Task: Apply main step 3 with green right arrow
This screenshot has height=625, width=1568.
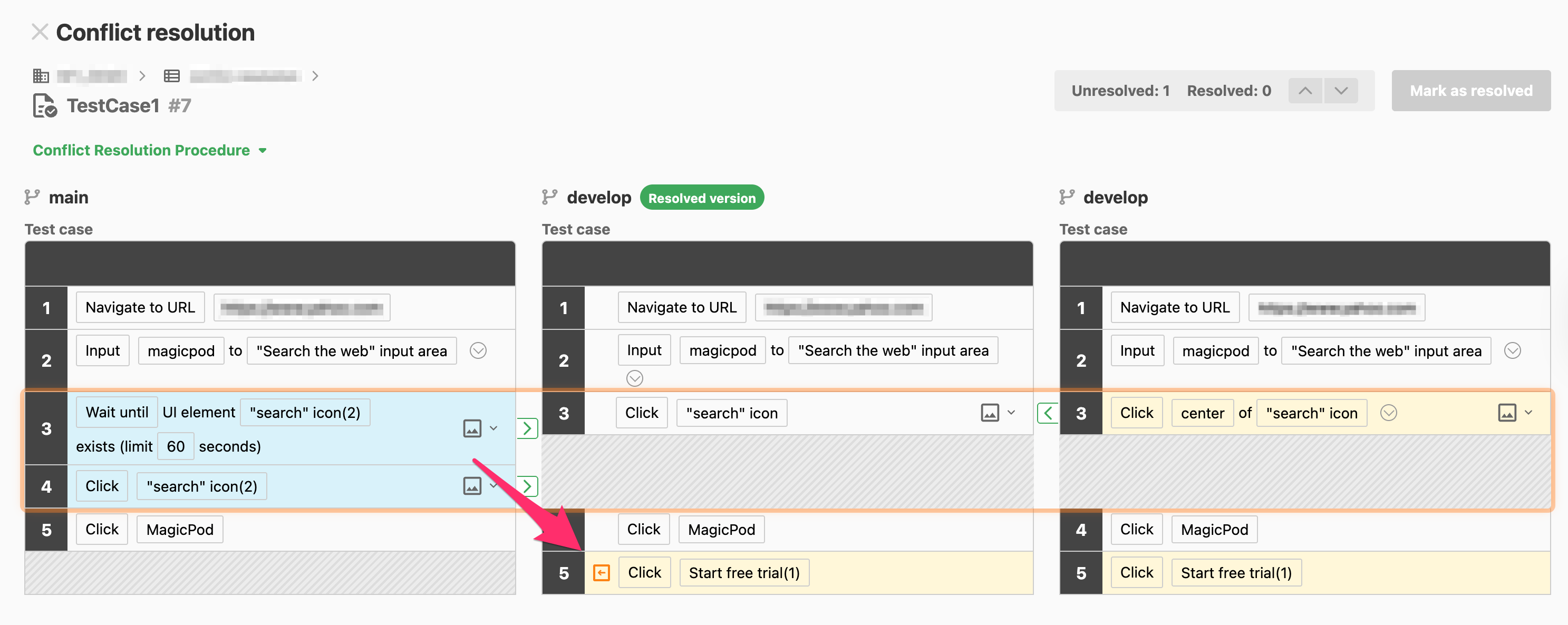Action: coord(527,428)
